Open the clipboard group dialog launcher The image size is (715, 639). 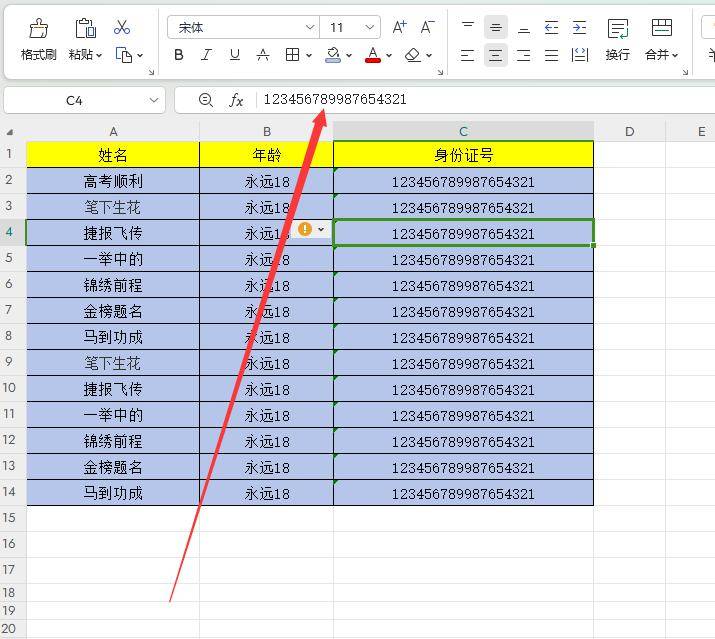point(151,72)
